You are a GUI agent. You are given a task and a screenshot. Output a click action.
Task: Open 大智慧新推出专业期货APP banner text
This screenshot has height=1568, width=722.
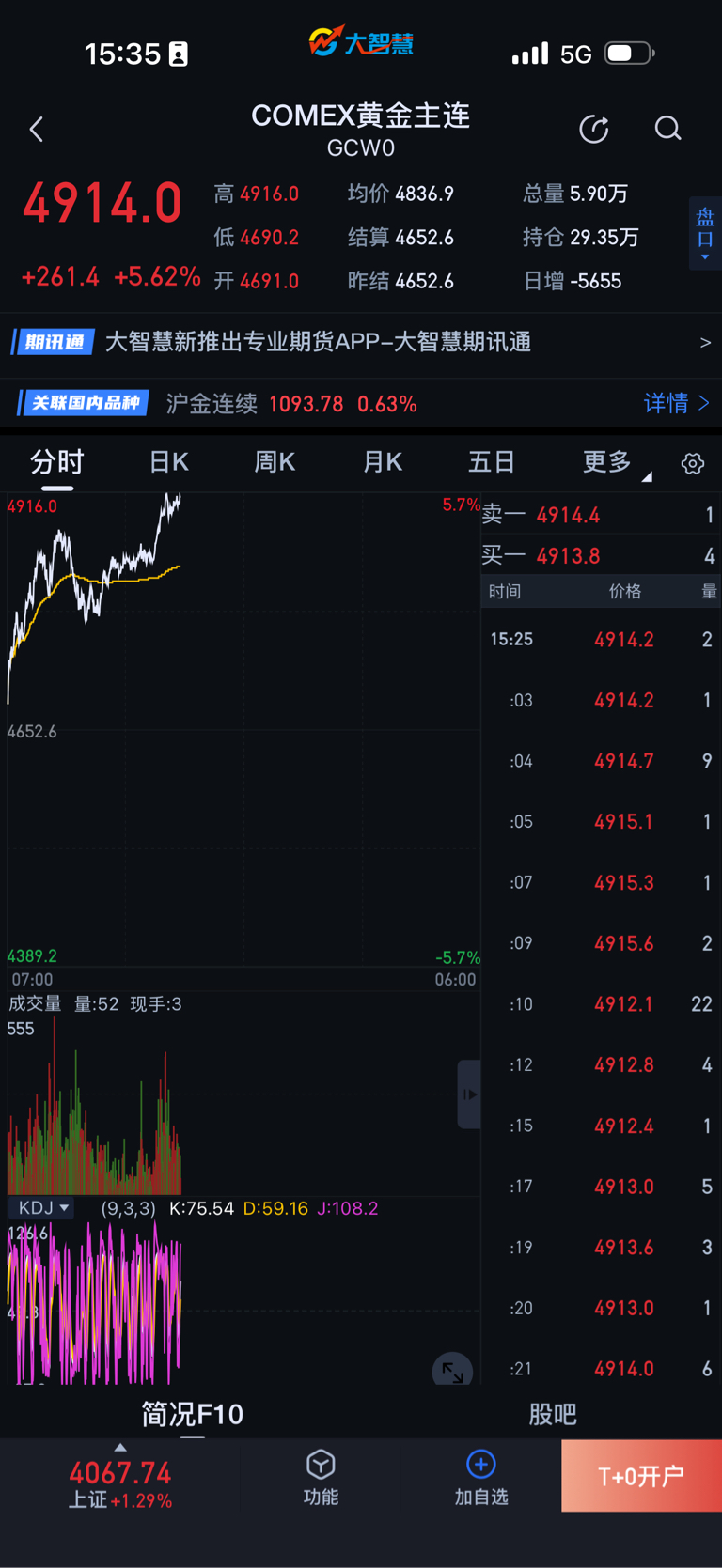(x=319, y=342)
